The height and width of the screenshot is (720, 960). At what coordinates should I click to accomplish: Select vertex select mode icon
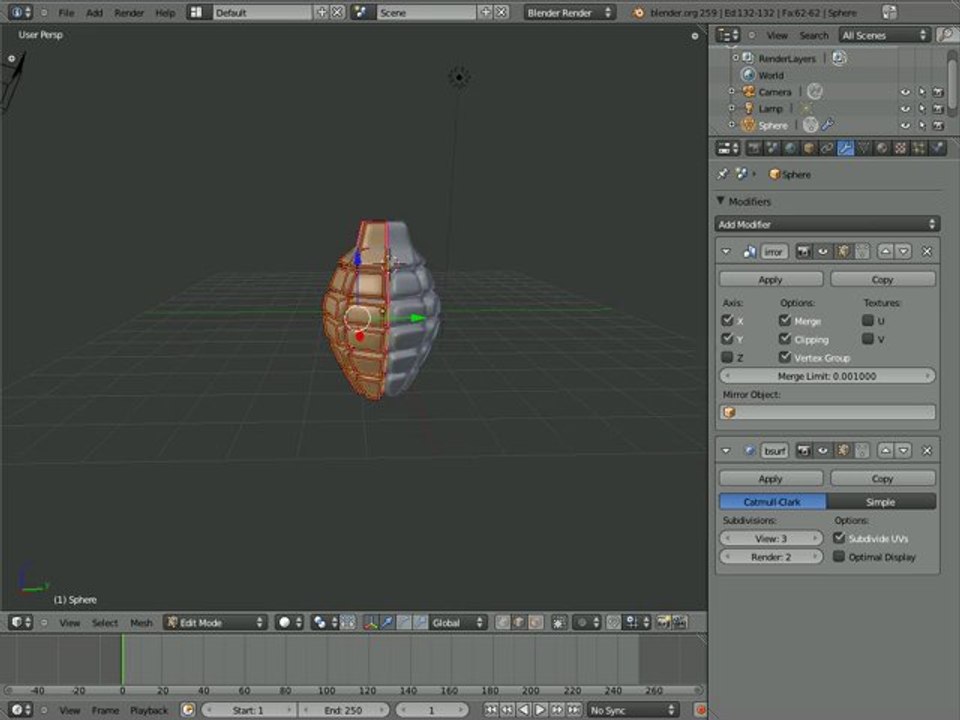(x=502, y=623)
